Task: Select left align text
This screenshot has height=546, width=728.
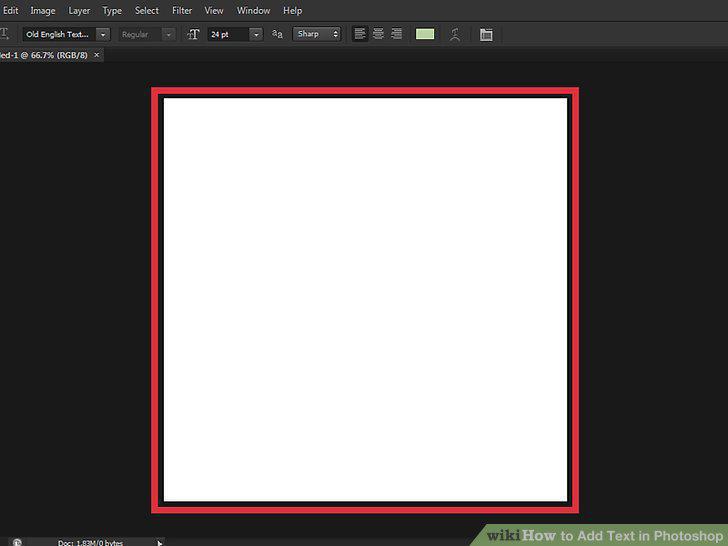Action: coord(360,34)
